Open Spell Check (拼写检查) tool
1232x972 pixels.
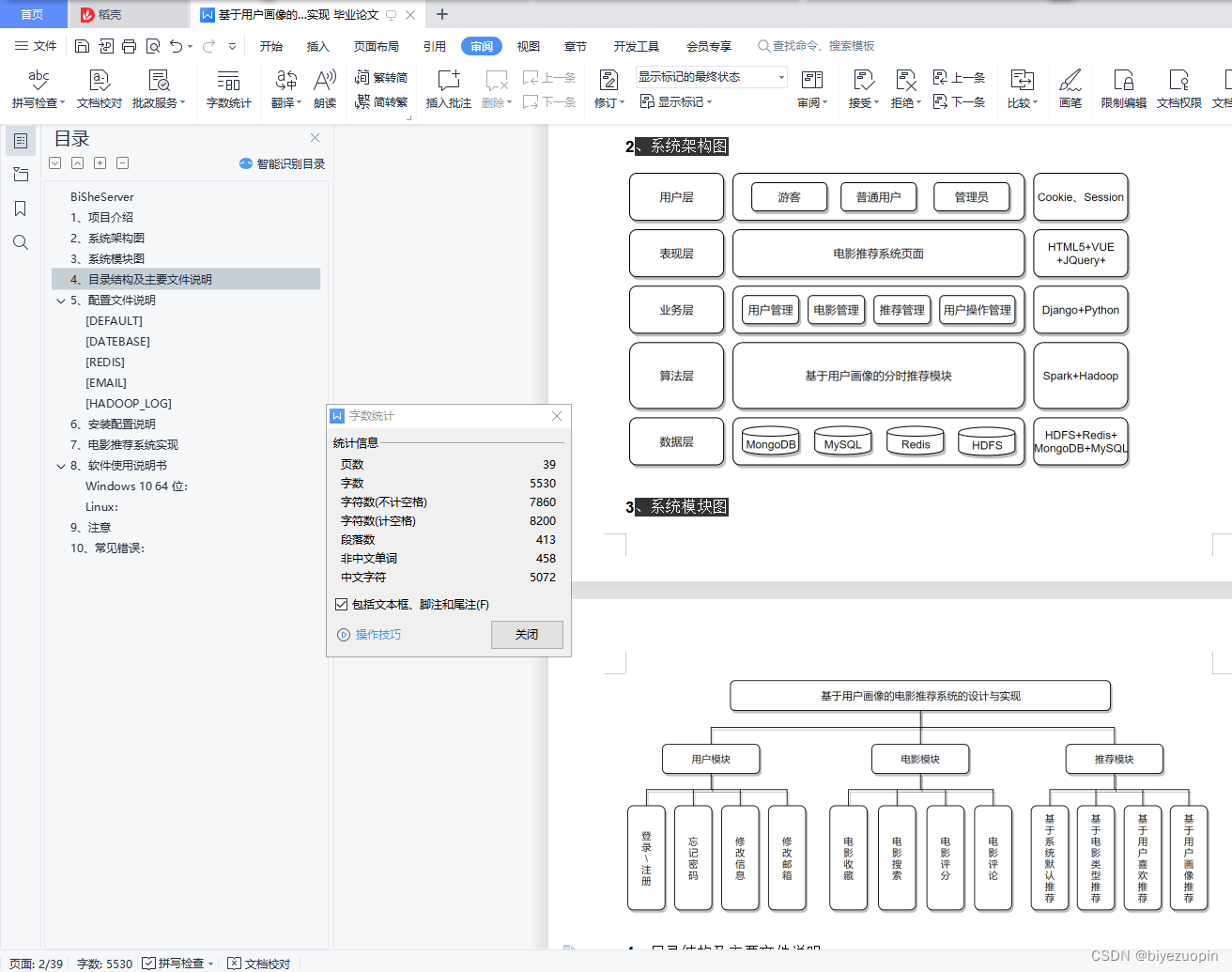click(x=38, y=89)
